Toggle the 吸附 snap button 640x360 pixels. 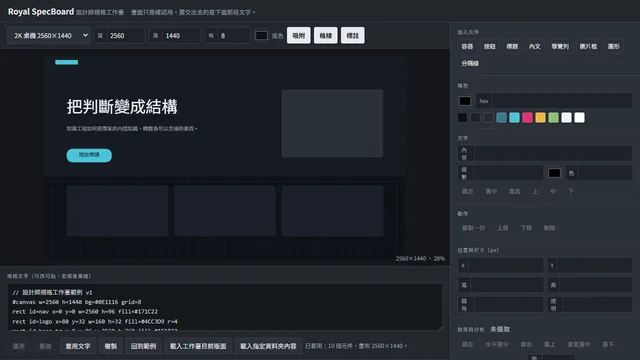click(299, 36)
